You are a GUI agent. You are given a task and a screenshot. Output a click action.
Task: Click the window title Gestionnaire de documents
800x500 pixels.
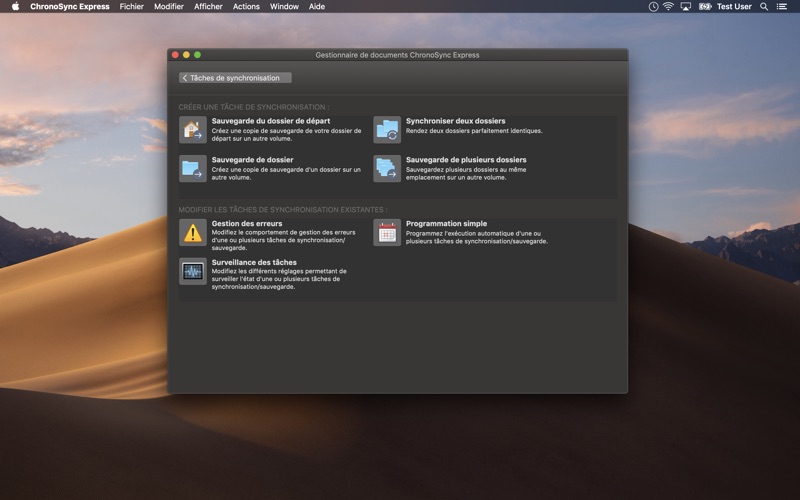tap(397, 55)
